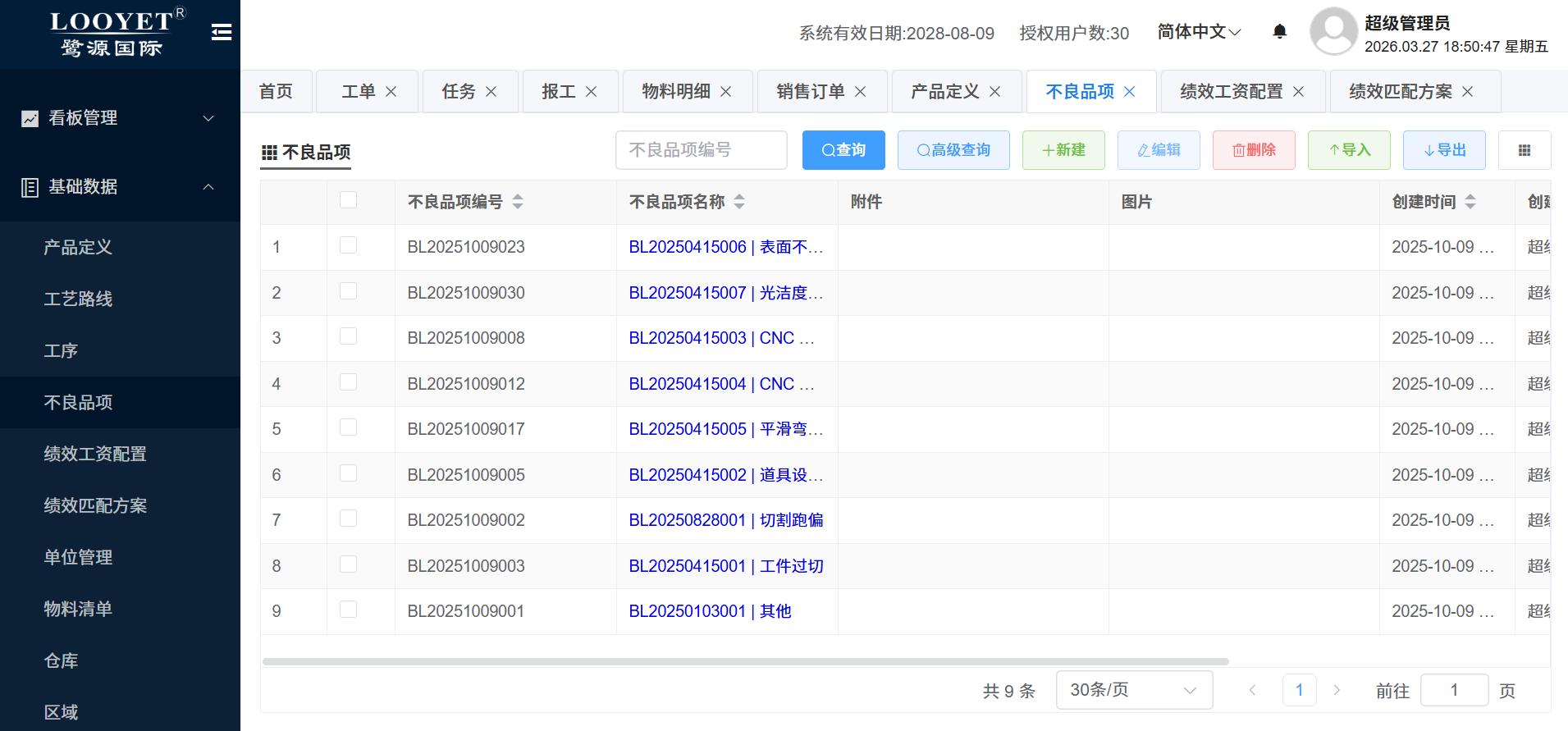
Task: Open 工艺路线 in the sidebar
Action: pyautogui.click(x=78, y=299)
